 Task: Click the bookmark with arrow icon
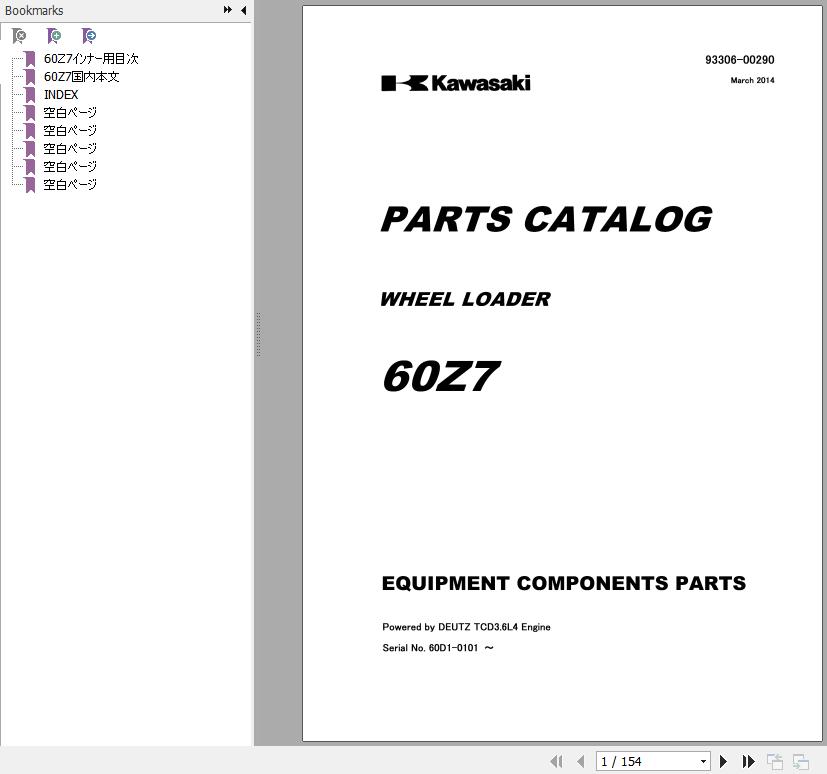pos(89,36)
